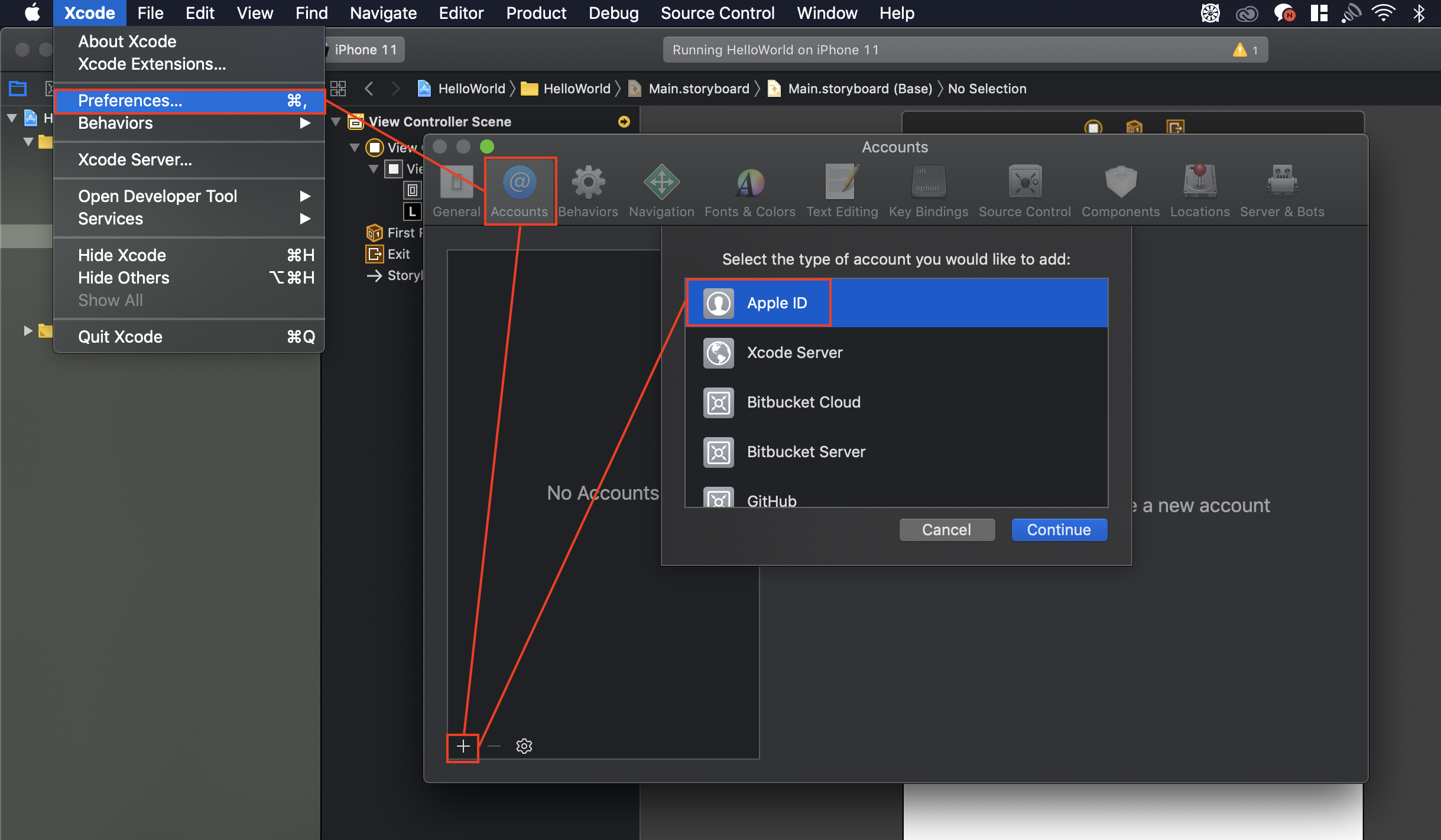This screenshot has width=1441, height=840.
Task: Choose Hide Xcode
Action: (189, 255)
